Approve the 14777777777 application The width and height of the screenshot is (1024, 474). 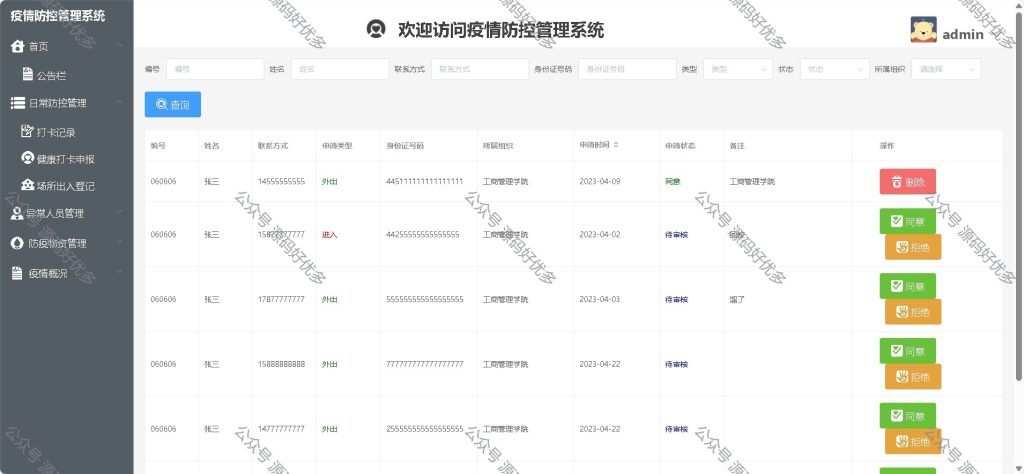click(x=907, y=416)
